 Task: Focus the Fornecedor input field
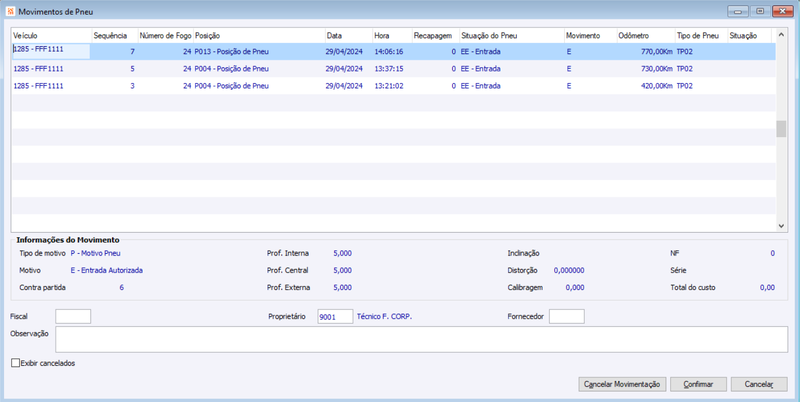click(566, 316)
